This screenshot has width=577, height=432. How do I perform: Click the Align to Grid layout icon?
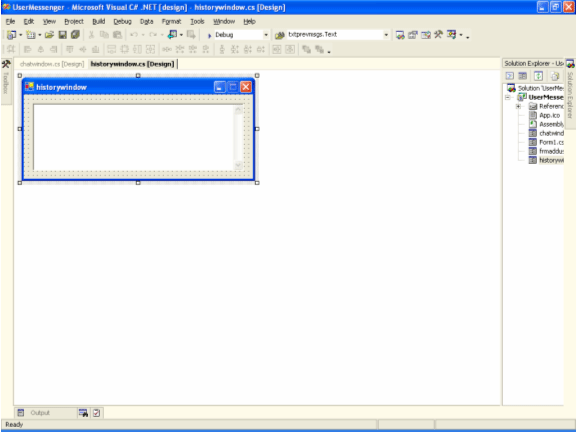11,49
